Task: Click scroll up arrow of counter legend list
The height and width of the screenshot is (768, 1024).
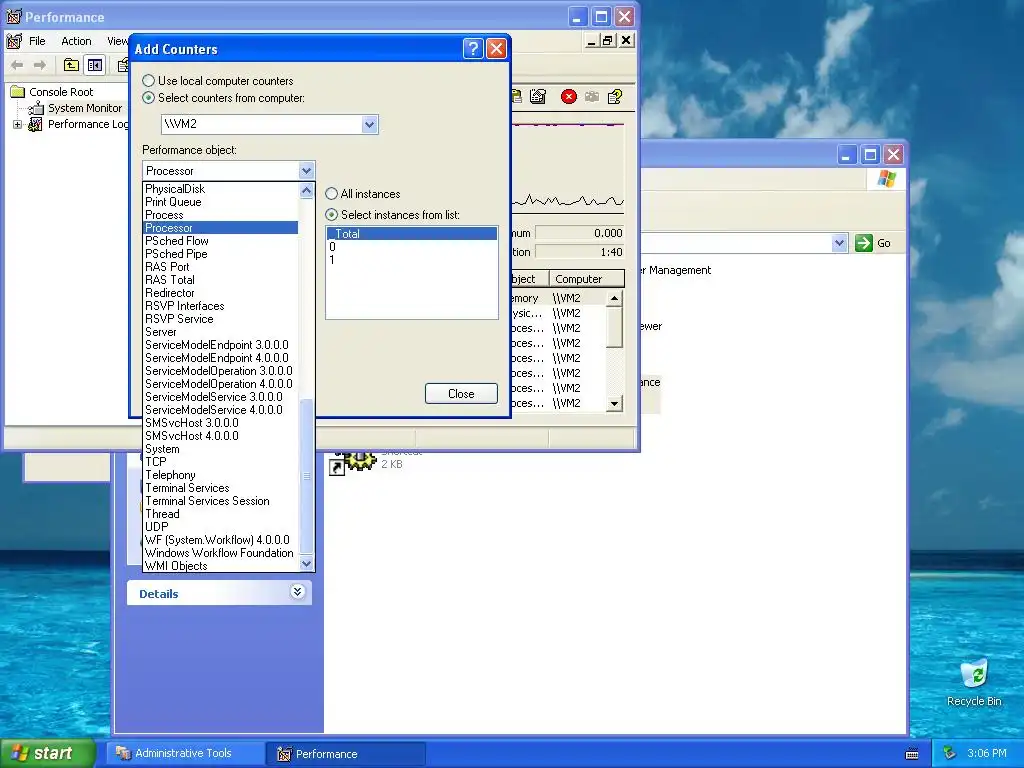Action: tap(614, 298)
